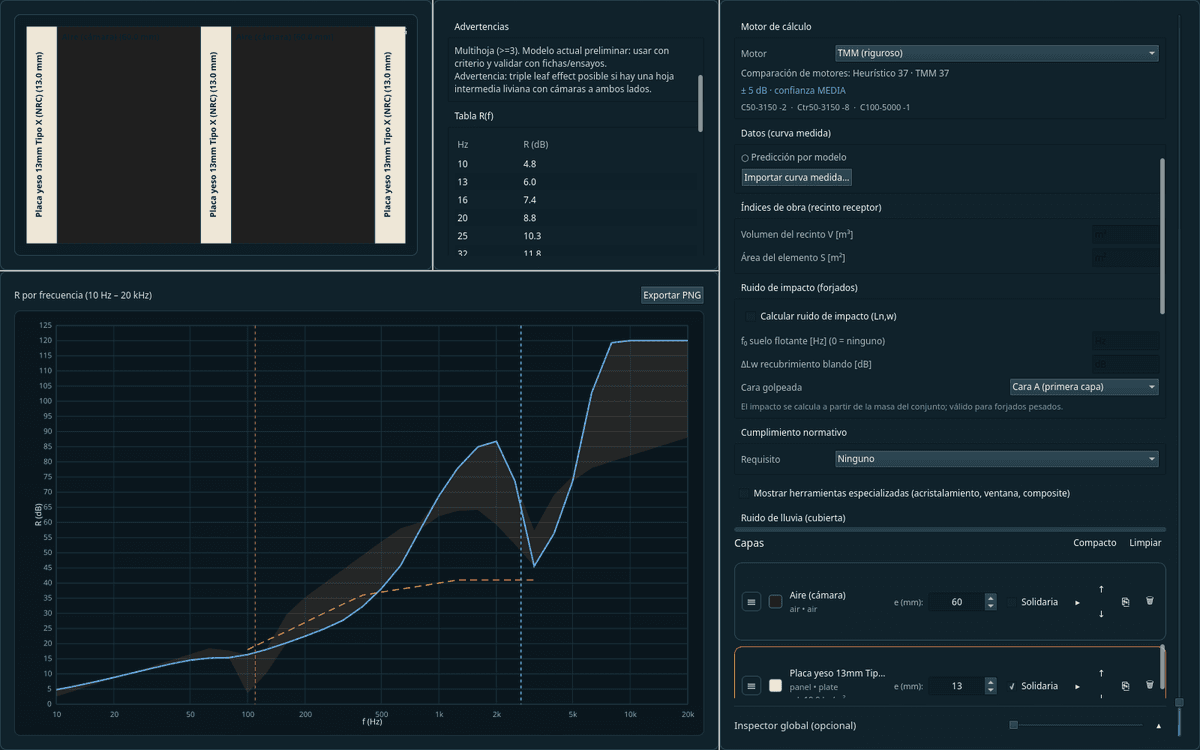
Task: Grab the drag handle of Aire (cámara) layer
Action: 751,602
